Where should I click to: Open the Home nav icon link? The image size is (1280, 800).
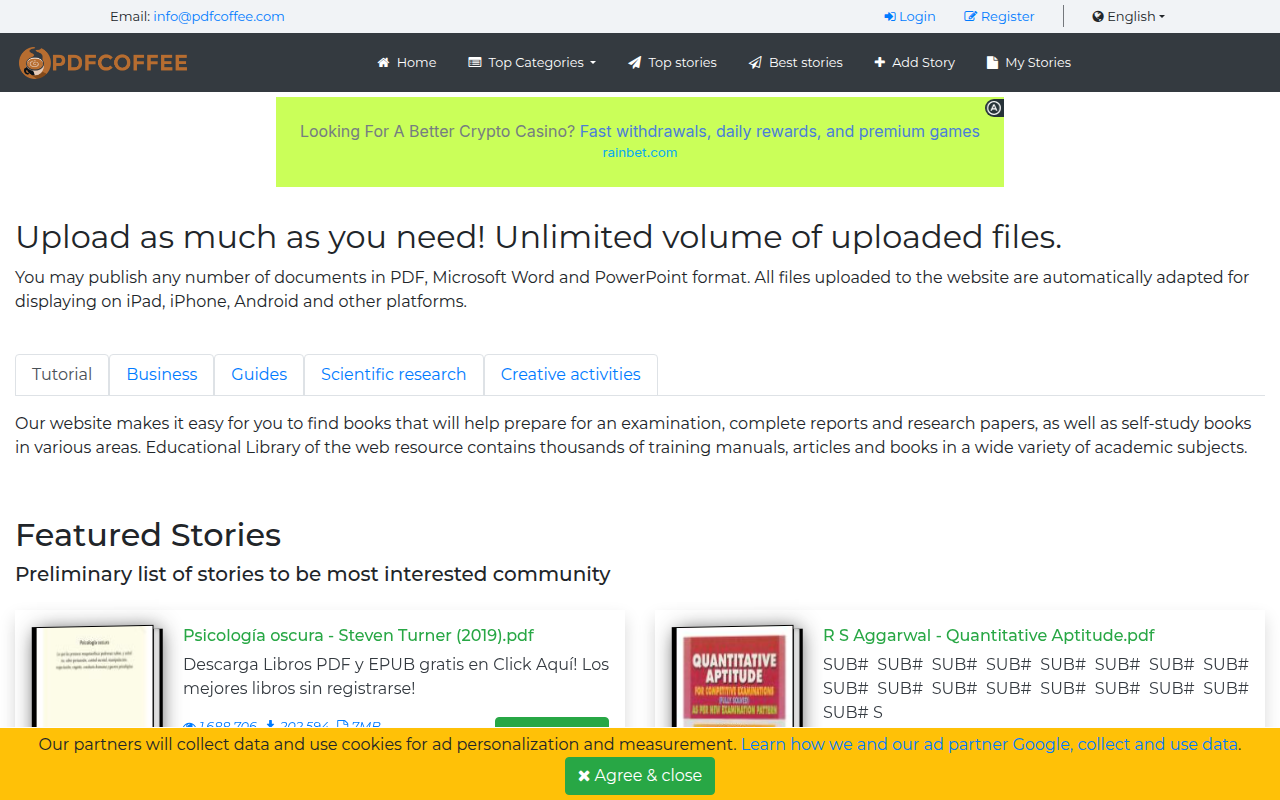pos(383,62)
